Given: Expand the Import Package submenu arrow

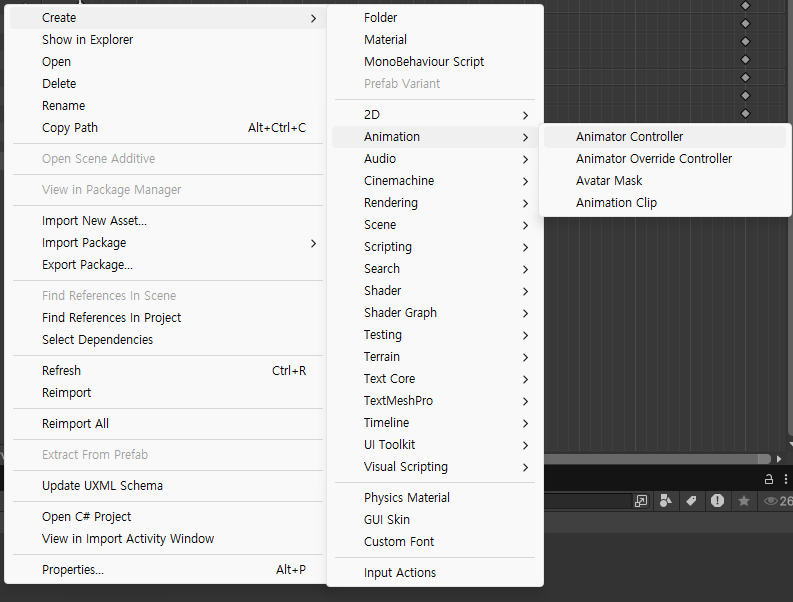Looking at the screenshot, I should [x=314, y=243].
